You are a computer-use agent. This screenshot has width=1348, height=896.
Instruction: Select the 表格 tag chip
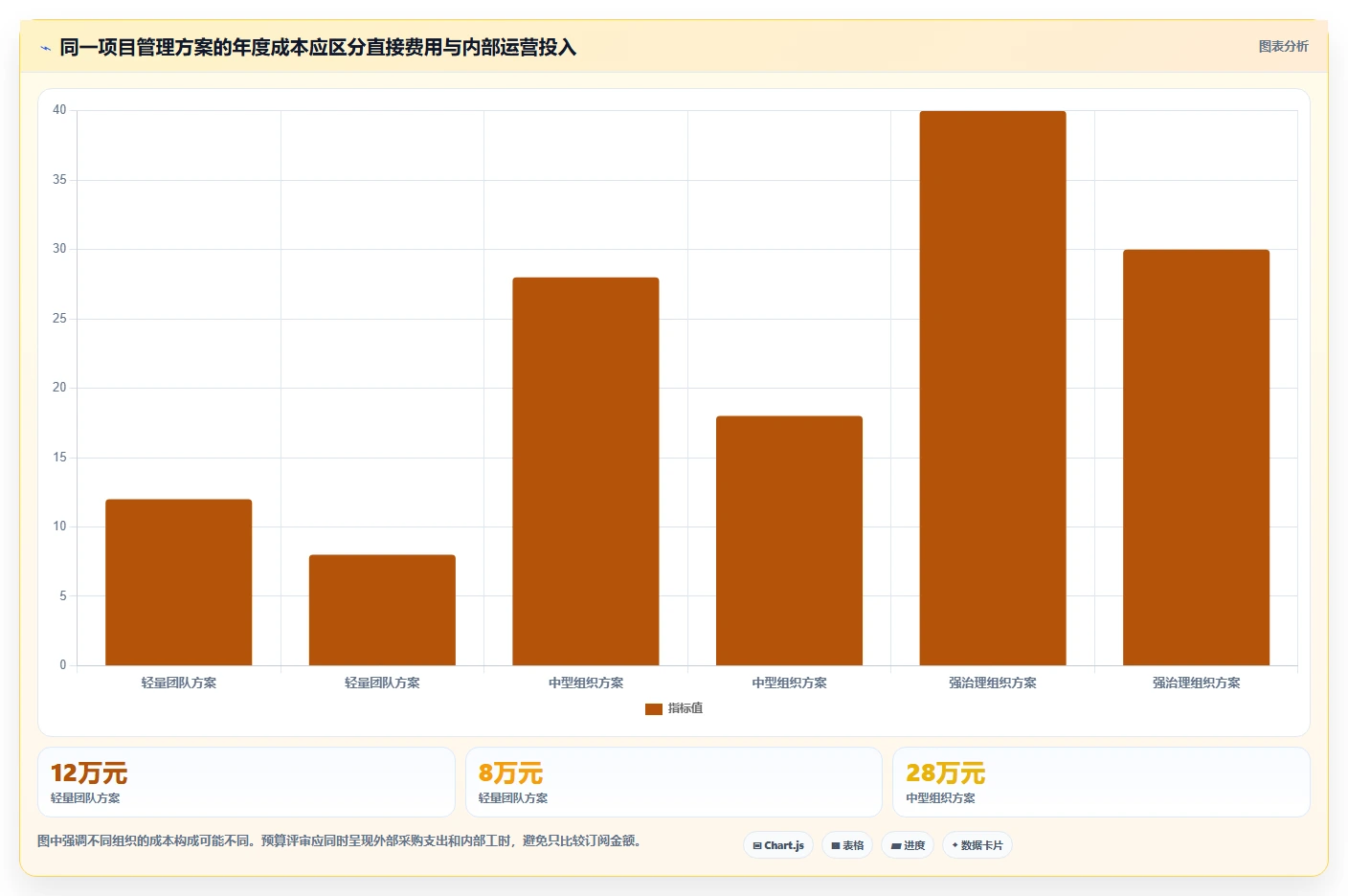click(847, 845)
